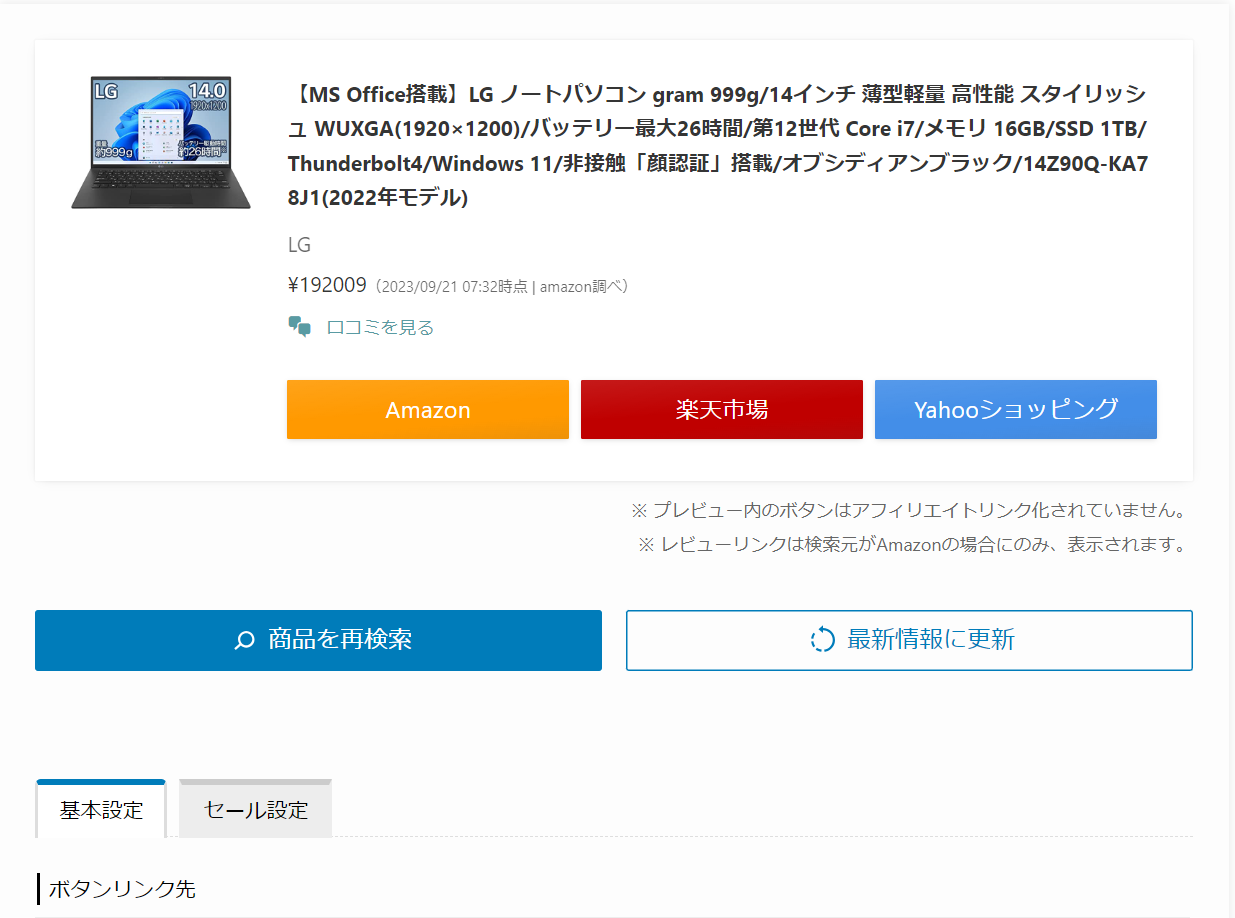Click the orange Amazon store button
Image resolution: width=1235 pixels, height=918 pixels.
[427, 409]
